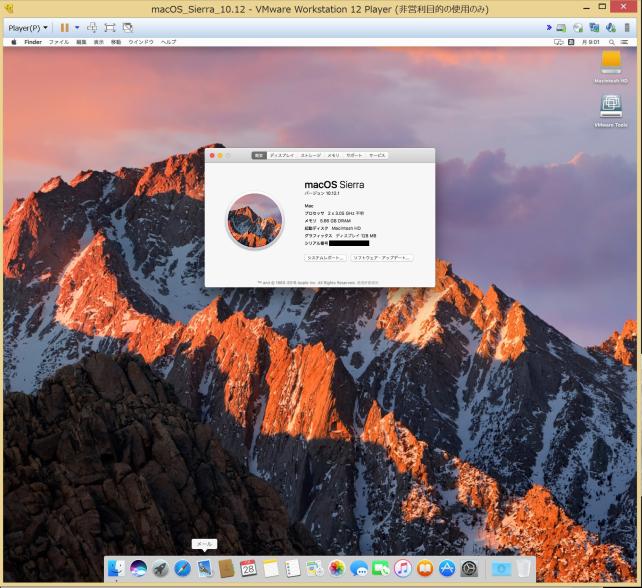
Task: Switch to ストレージ tab in About window
Action: tap(311, 156)
